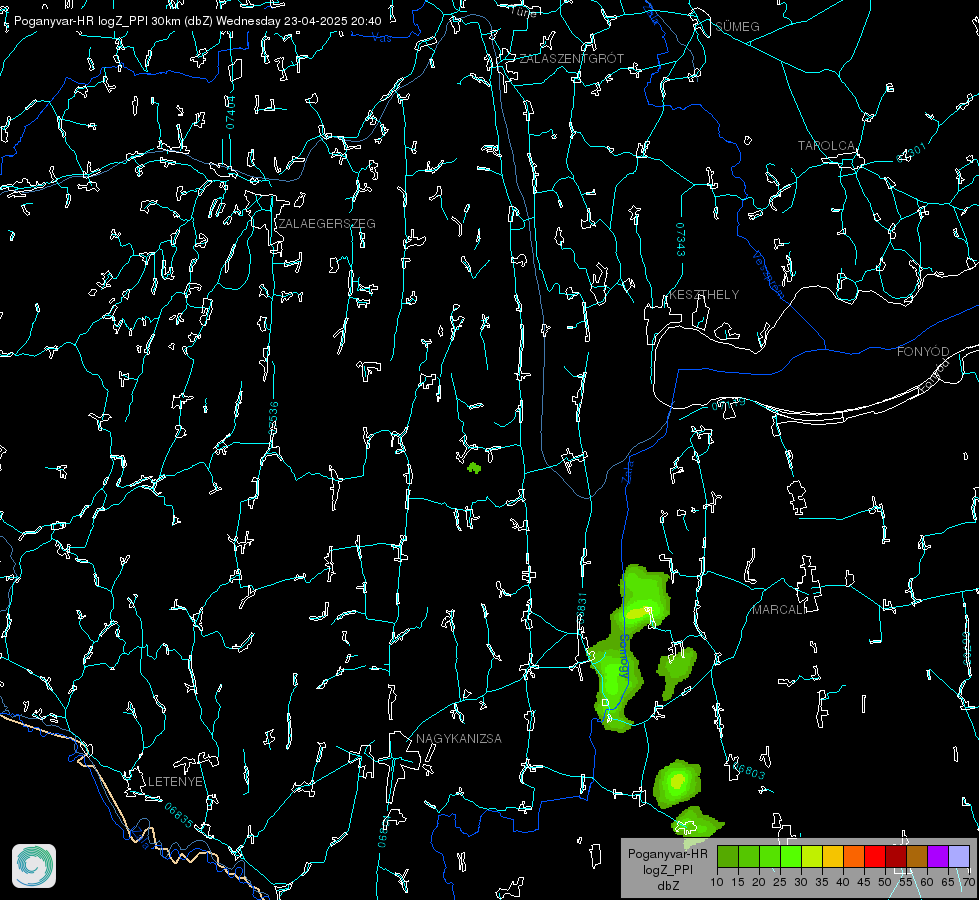Select the ZALASZENTGRÓT town label

point(571,59)
